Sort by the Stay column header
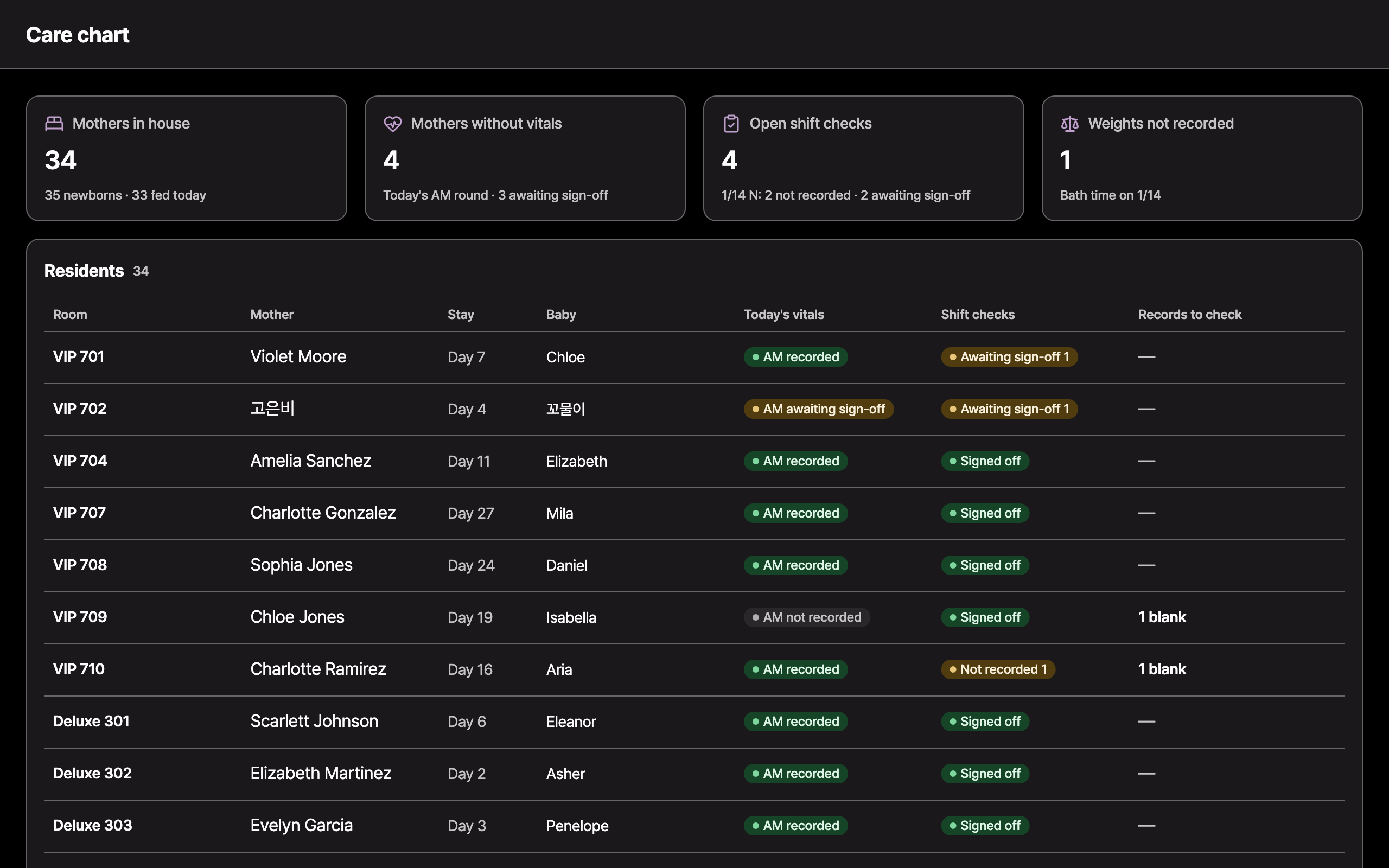 tap(460, 315)
